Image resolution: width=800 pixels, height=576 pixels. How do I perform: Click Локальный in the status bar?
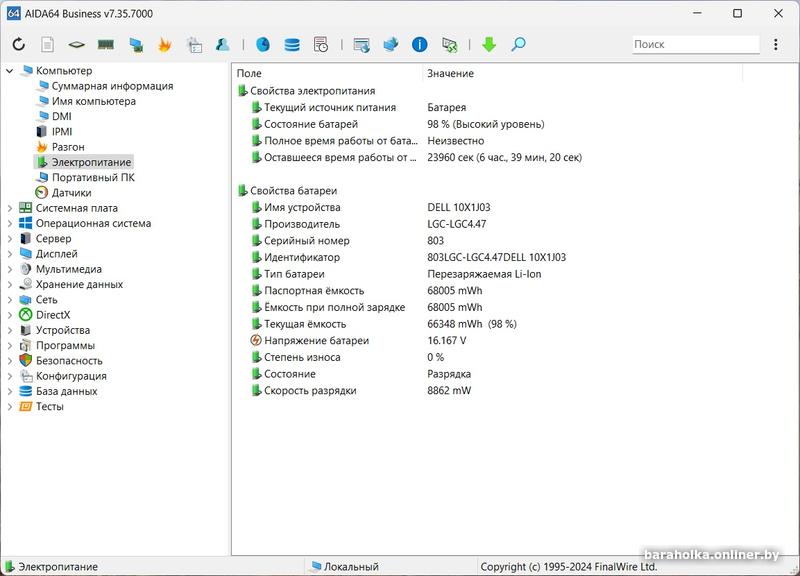point(352,566)
